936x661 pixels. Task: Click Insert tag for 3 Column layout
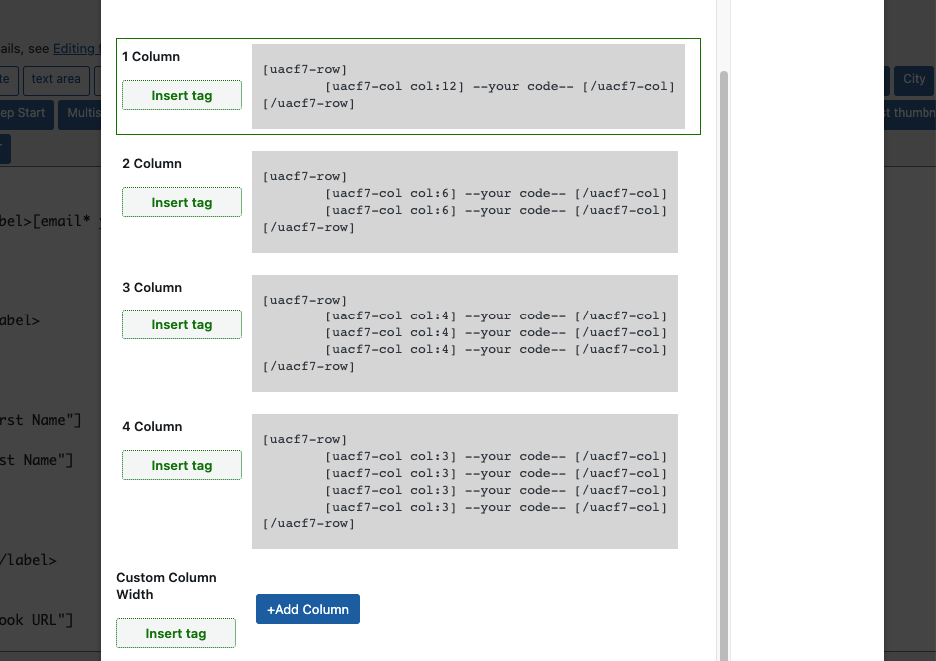tap(181, 324)
